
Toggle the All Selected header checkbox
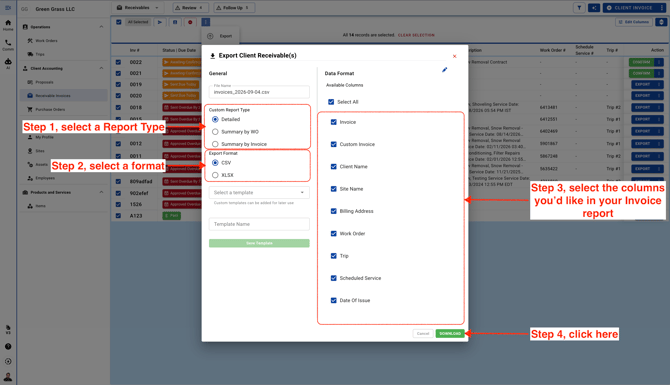tap(118, 22)
